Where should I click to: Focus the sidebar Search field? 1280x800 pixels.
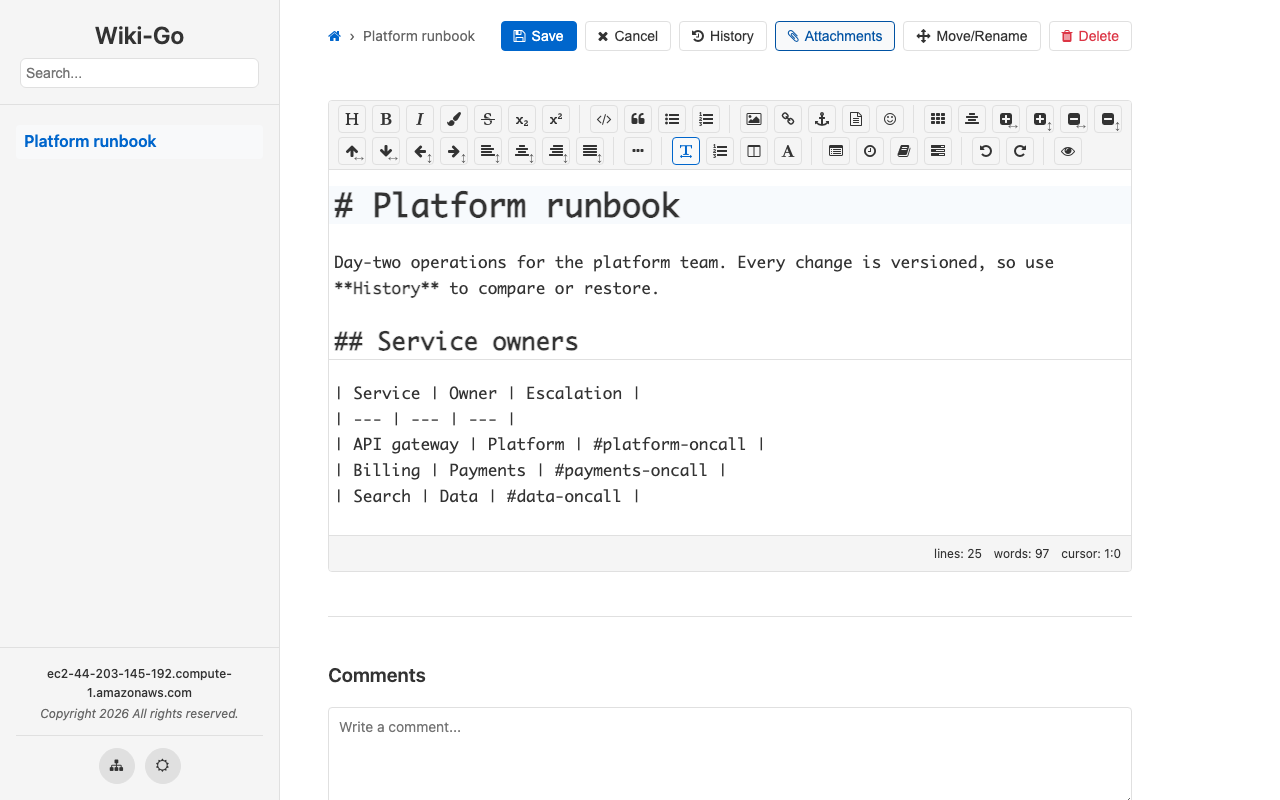click(x=139, y=73)
